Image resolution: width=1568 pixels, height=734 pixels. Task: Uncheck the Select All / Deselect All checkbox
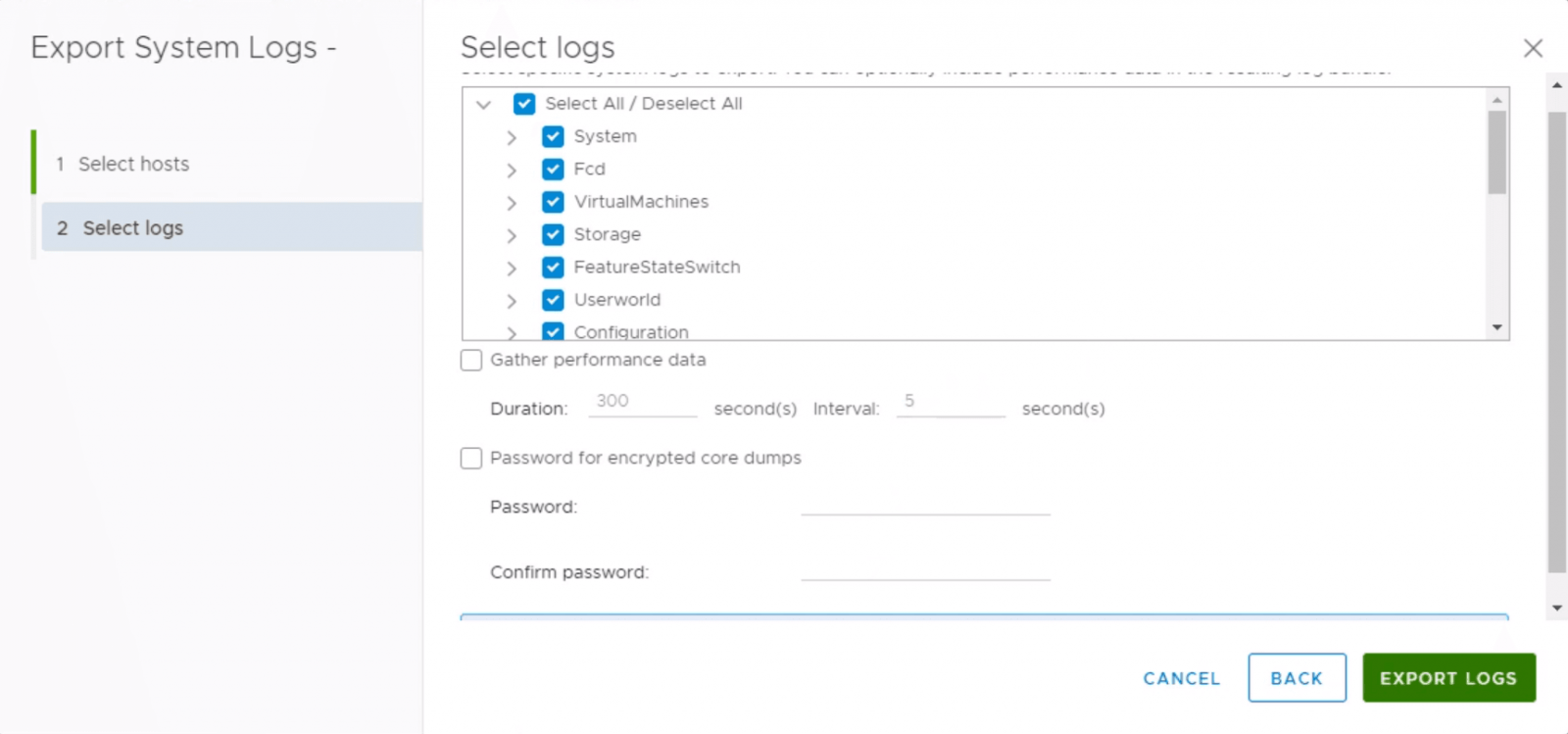(x=524, y=104)
